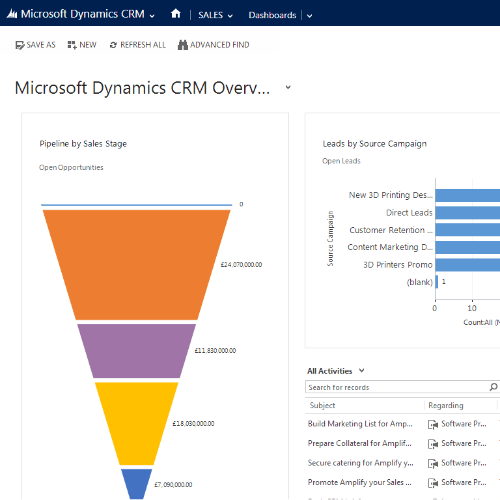The image size is (500, 500).
Task: Open Software Pr... link in Secure catering row
Action: coord(464,463)
